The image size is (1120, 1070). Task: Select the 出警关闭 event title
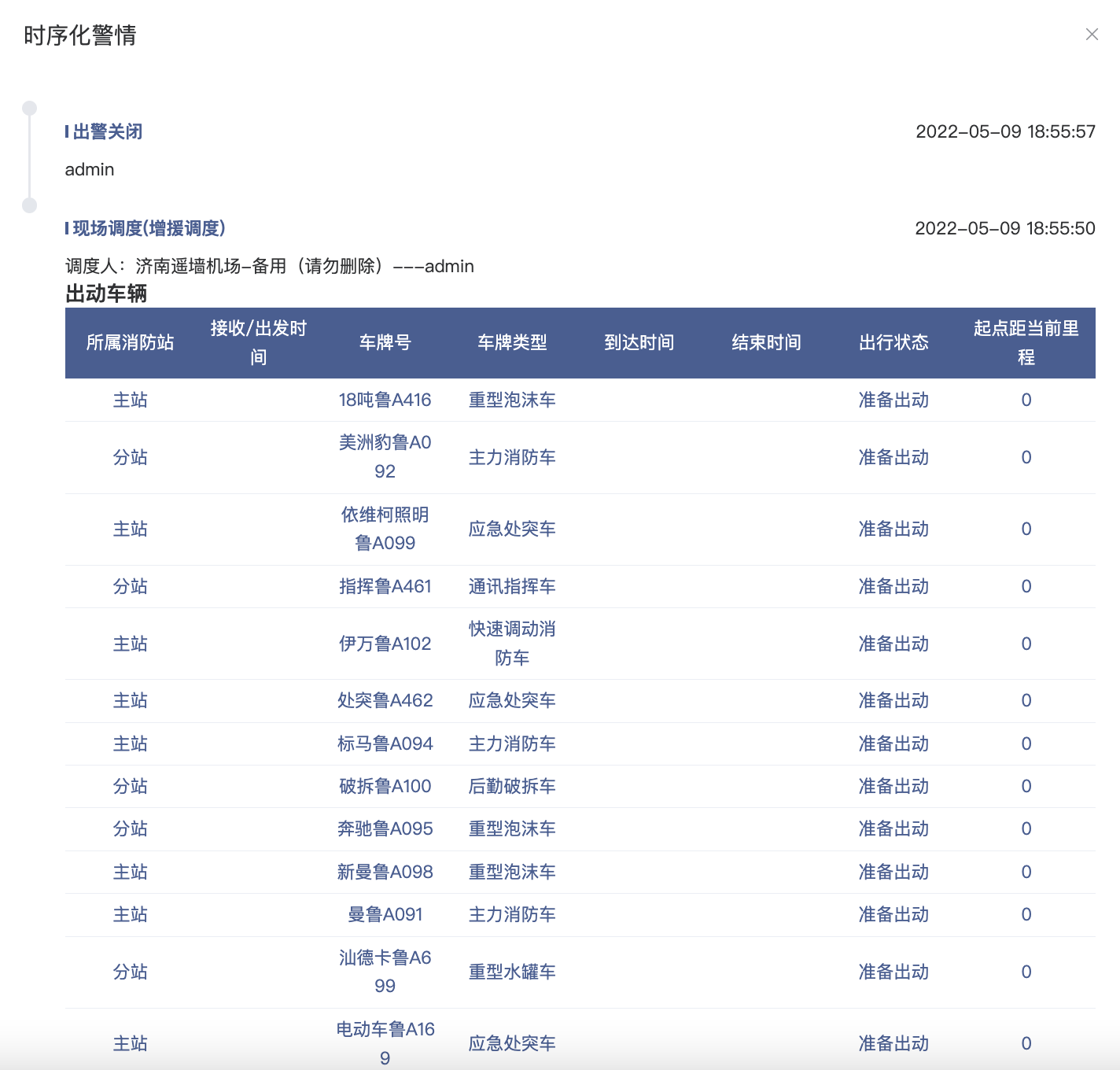click(108, 131)
